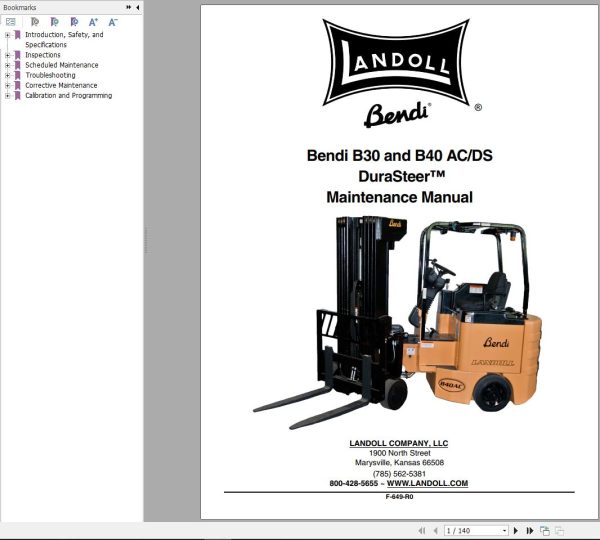Collapse the Bookmarks panel with left arrow
Image resolution: width=600 pixels, height=540 pixels.
pos(137,7)
